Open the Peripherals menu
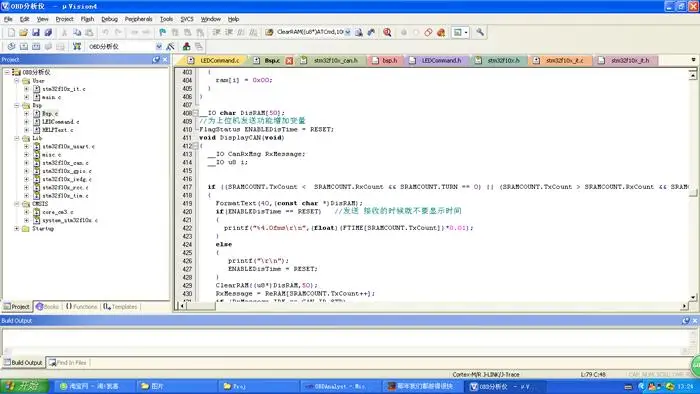This screenshot has height=394, width=700. click(x=138, y=19)
